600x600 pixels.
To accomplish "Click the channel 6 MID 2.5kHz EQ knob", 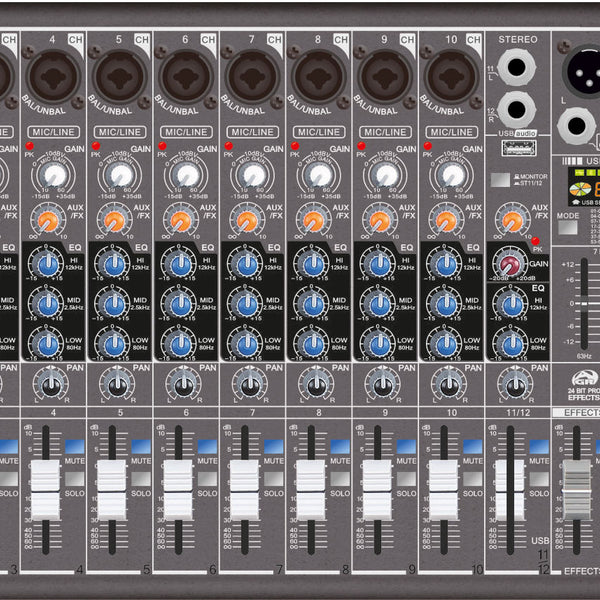I will 181,305.
